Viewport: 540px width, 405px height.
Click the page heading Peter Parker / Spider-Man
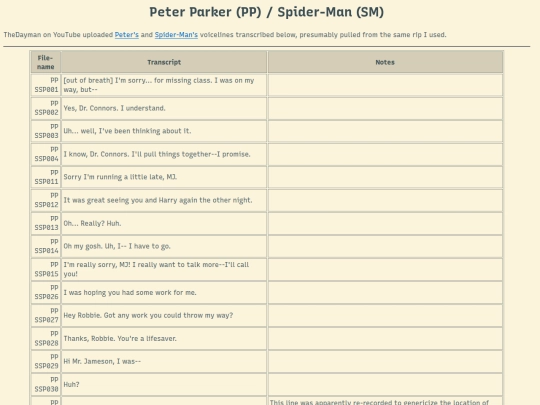266,12
